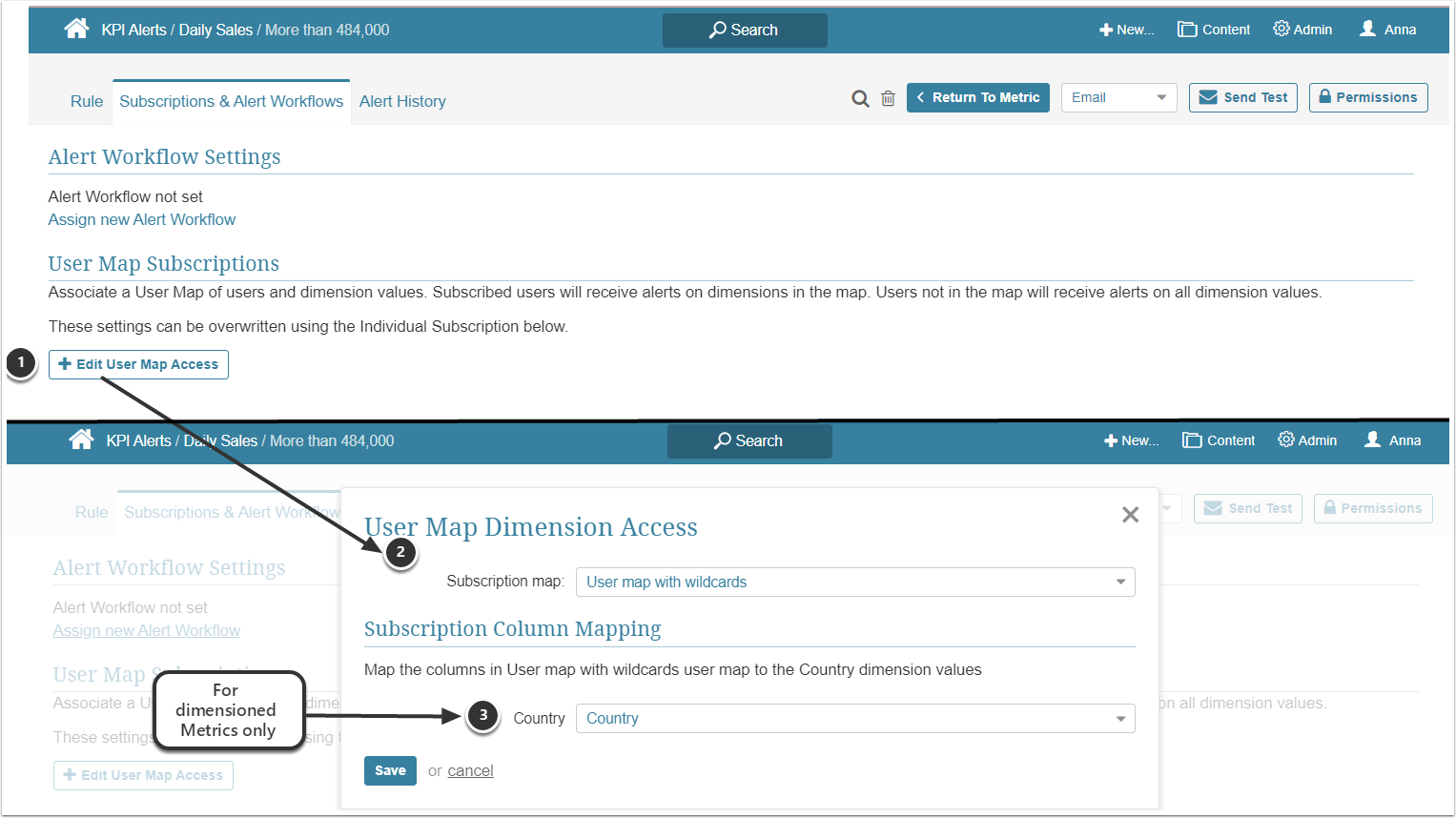1456x818 pixels.
Task: Click the undimmed "Alert Workflow Settings" heading
Action: point(165,157)
